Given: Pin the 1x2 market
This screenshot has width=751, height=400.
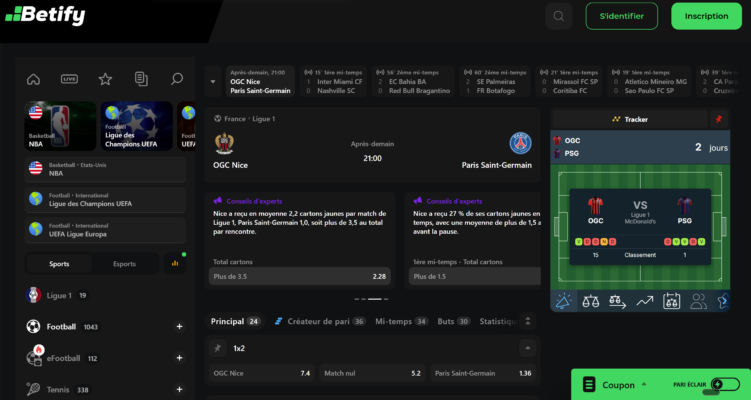Looking at the screenshot, I should tap(217, 348).
